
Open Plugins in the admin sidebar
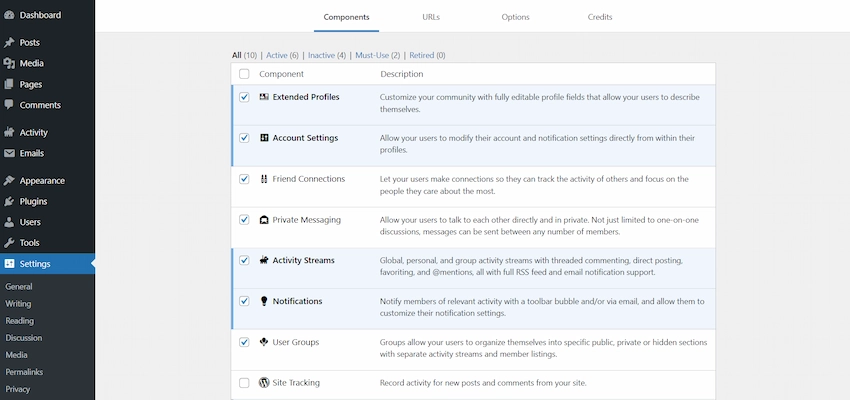[x=33, y=201]
